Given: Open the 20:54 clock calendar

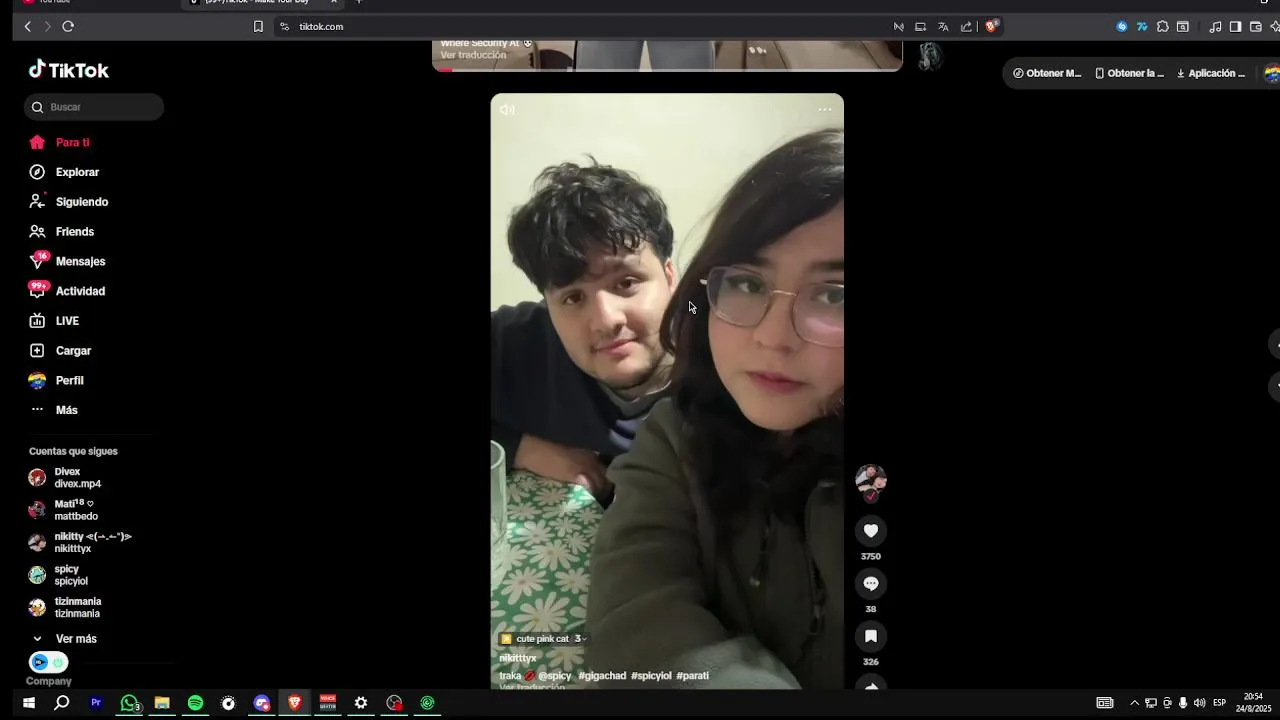Looking at the screenshot, I should click(1253, 703).
